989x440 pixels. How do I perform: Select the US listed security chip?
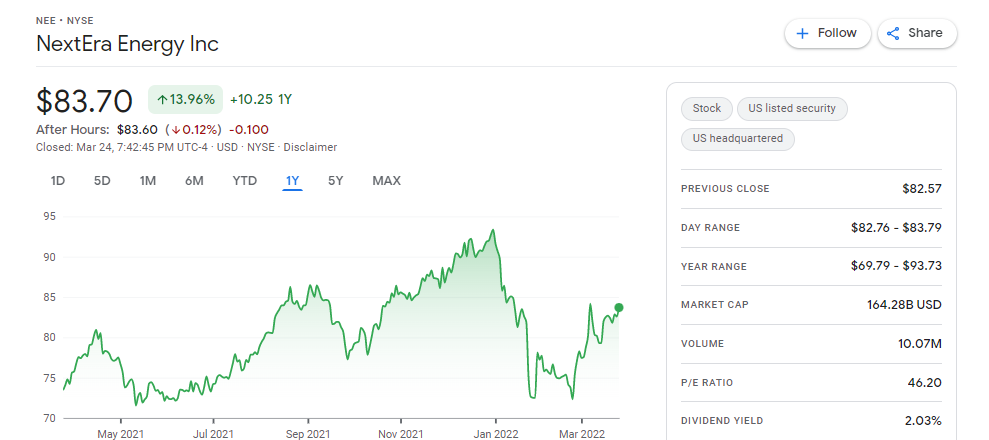point(792,108)
